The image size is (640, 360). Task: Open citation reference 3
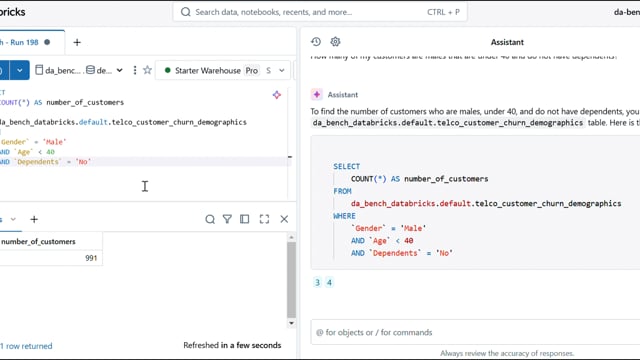point(318,282)
